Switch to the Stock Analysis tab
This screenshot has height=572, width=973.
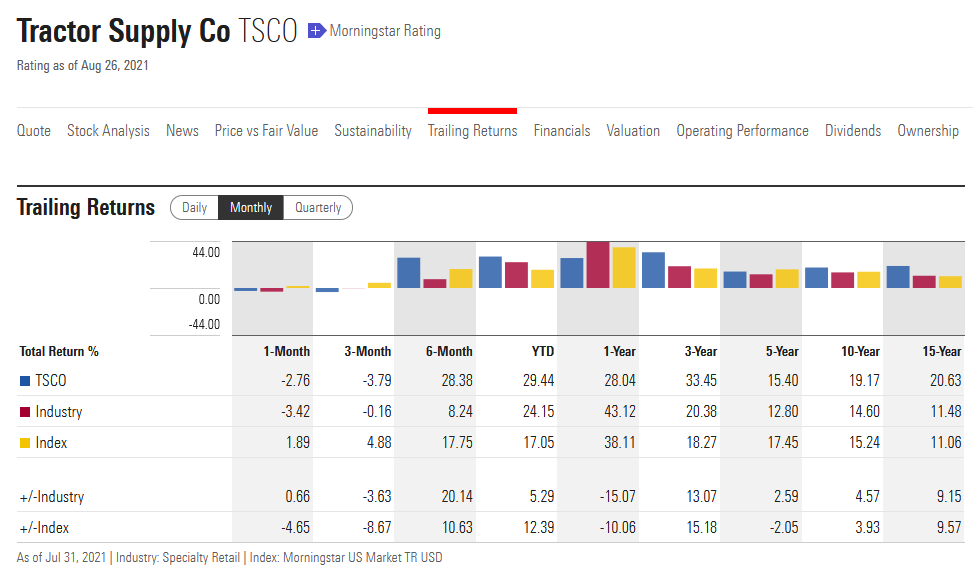click(108, 131)
